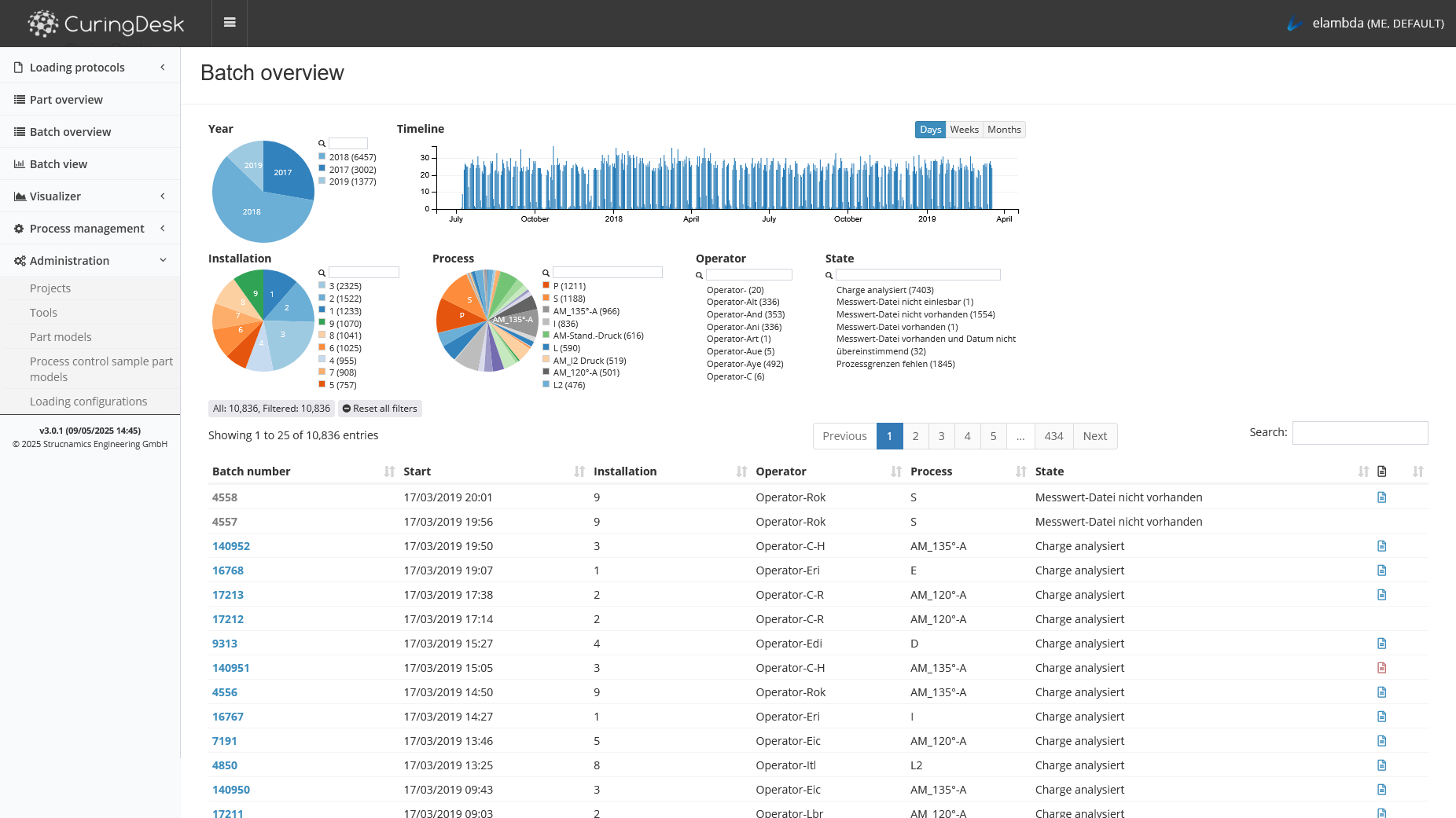Switch timeline to Months view
Viewport: 1456px width, 818px height.
point(1004,130)
